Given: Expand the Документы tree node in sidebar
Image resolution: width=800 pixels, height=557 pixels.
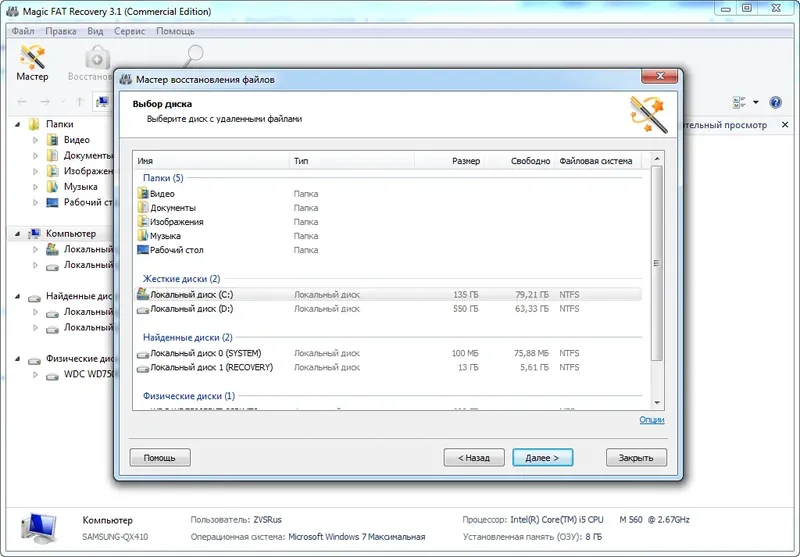Looking at the screenshot, I should pyautogui.click(x=35, y=156).
